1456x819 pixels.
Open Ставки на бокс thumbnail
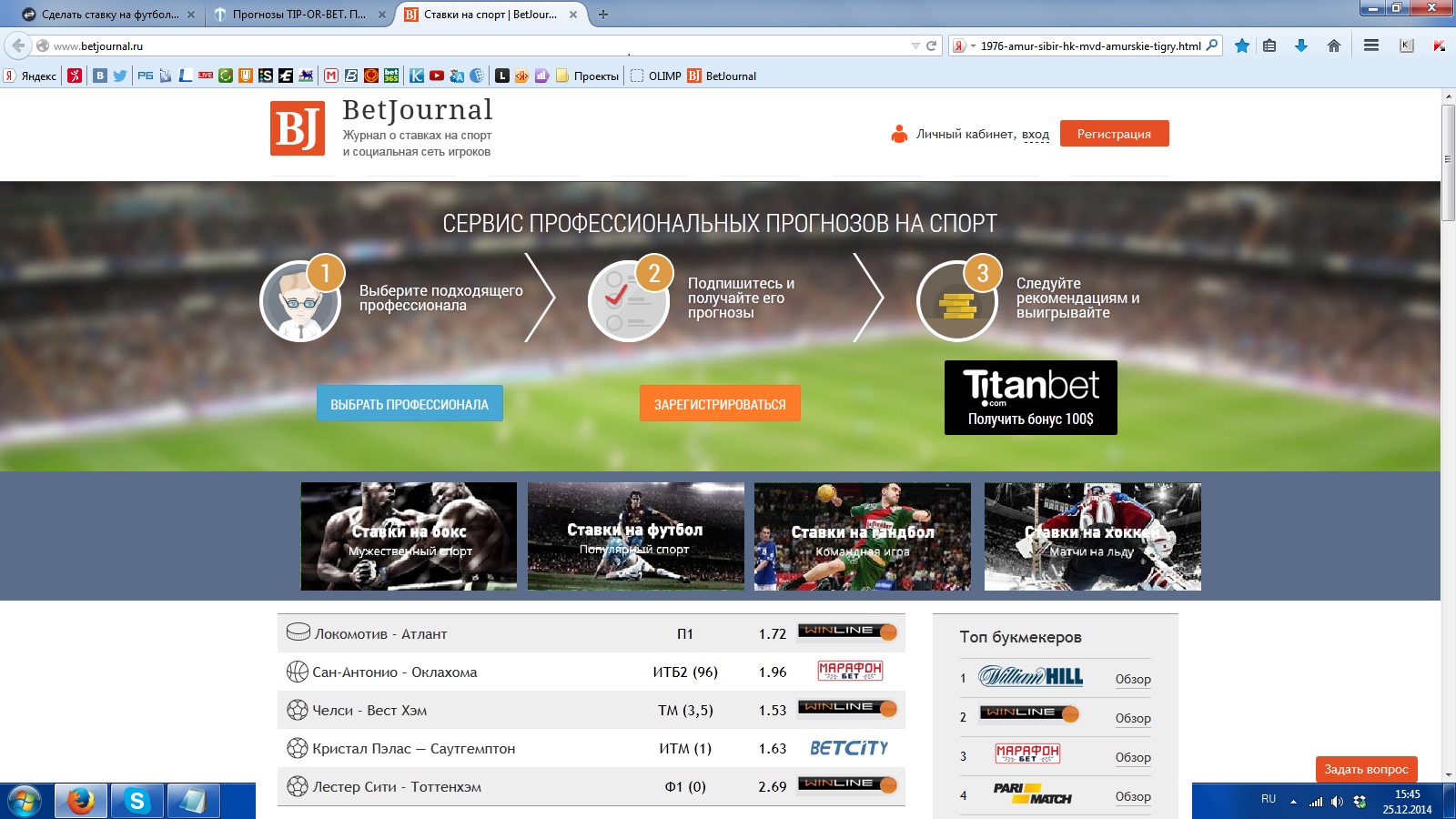tap(409, 536)
